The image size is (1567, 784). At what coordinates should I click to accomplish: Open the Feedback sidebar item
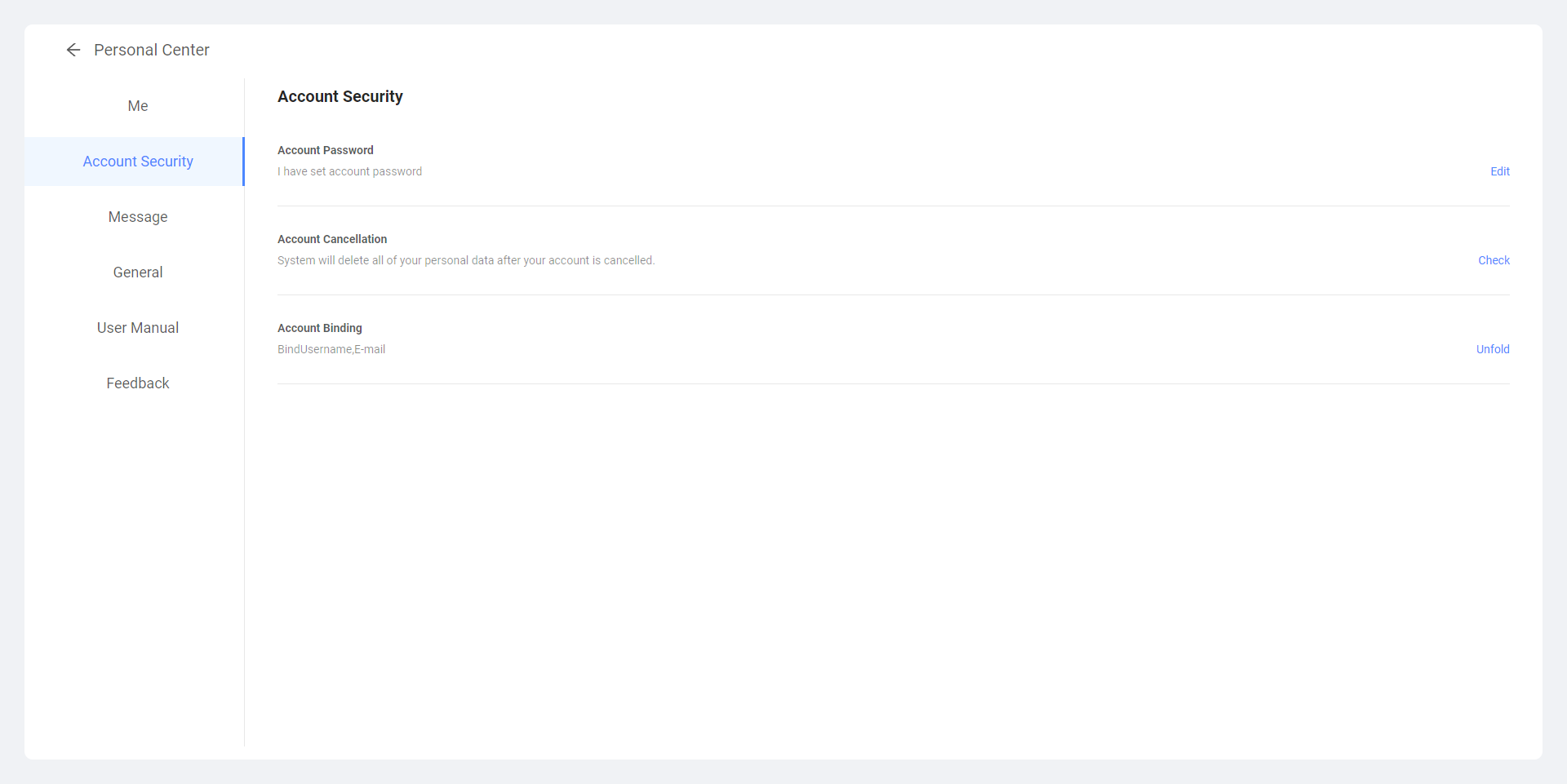click(137, 383)
